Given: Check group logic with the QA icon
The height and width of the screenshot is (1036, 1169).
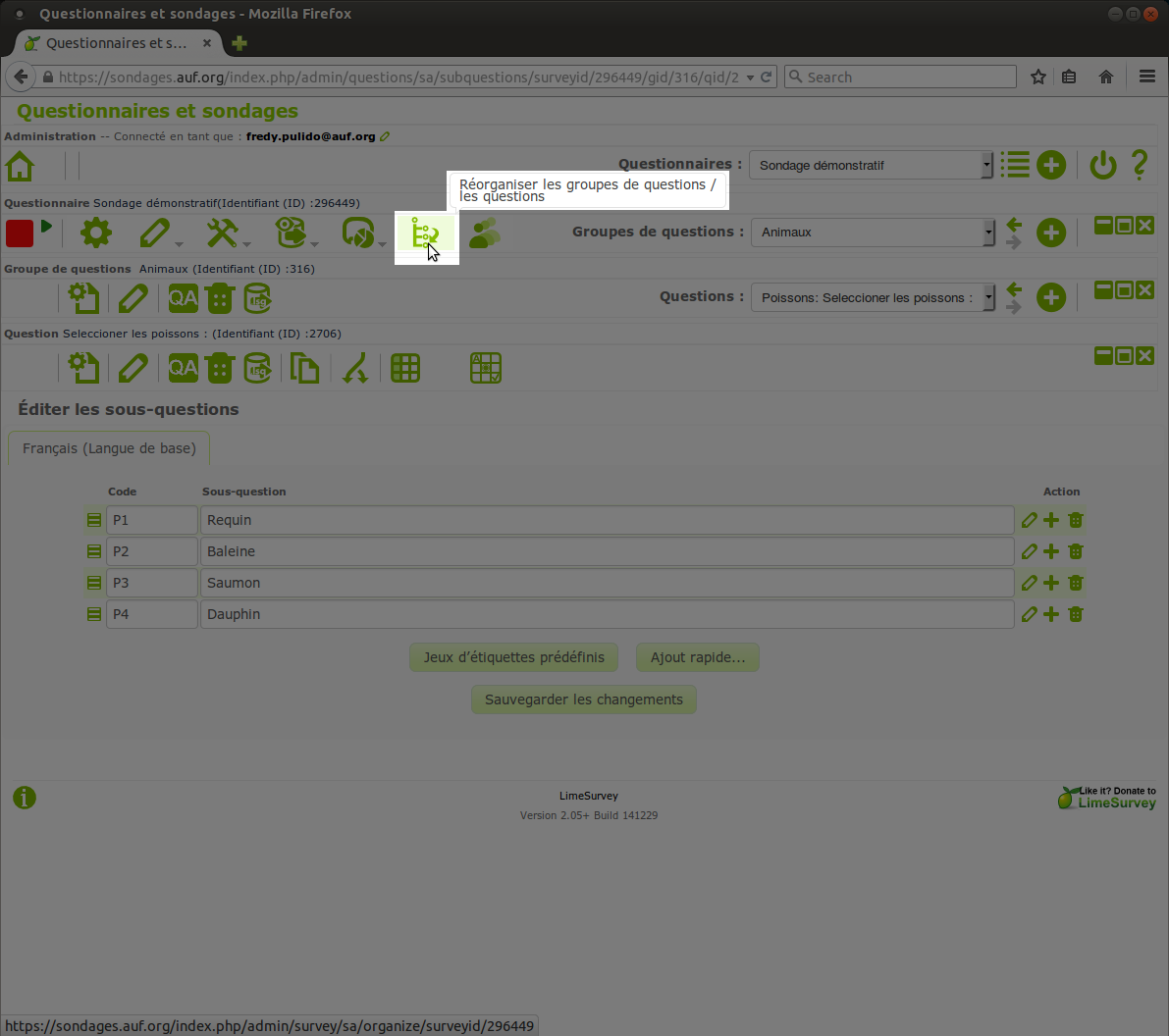Looking at the screenshot, I should click(x=183, y=298).
